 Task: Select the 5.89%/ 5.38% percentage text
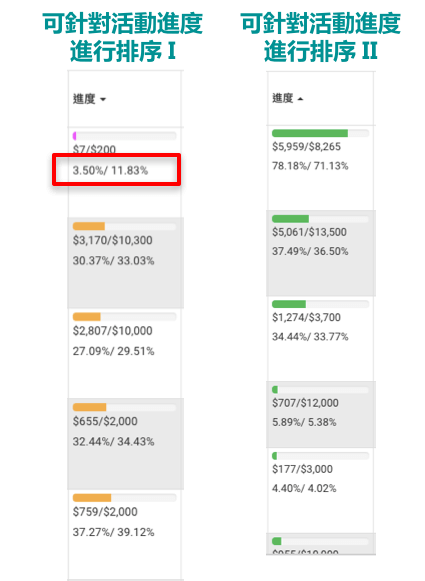[304, 422]
